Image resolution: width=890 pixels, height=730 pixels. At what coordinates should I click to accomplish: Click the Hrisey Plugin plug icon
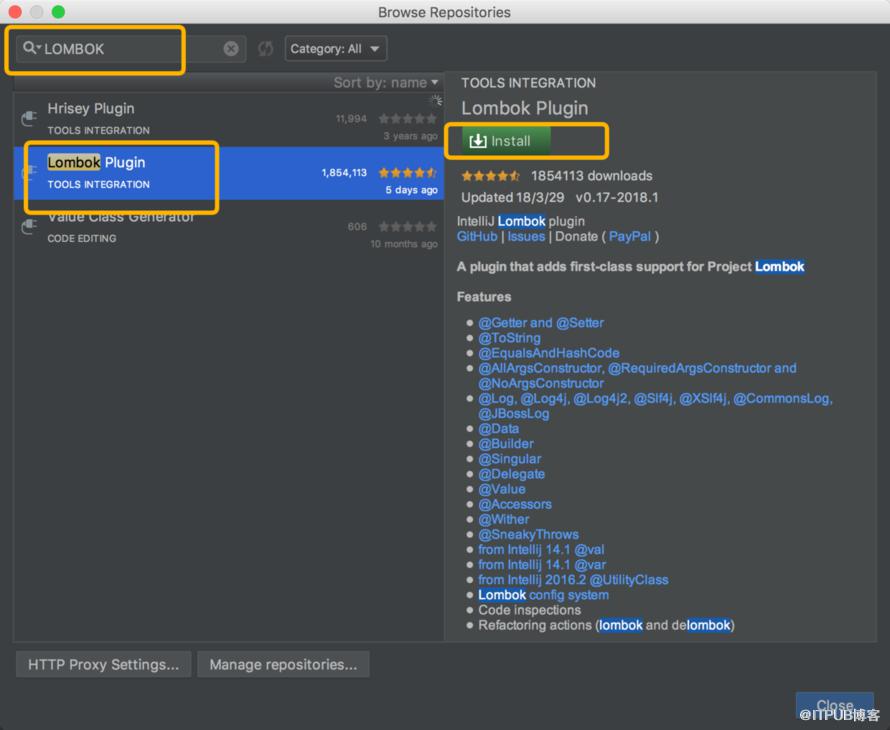click(x=28, y=119)
